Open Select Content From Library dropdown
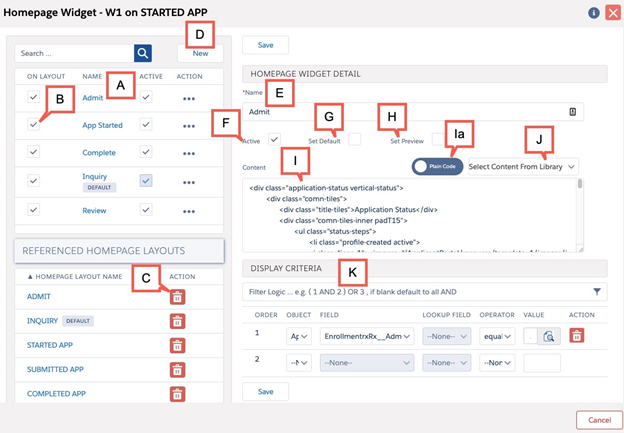624x433 pixels. 522,166
